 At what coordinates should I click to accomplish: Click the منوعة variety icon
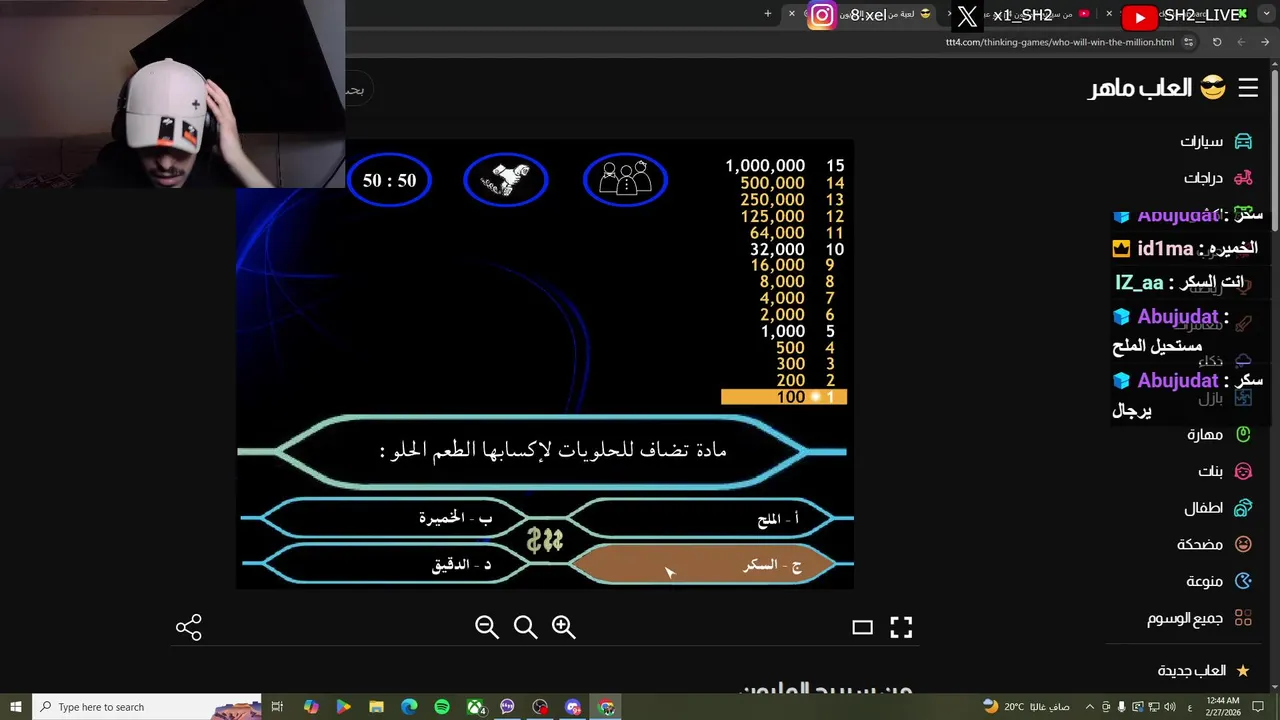click(1243, 581)
